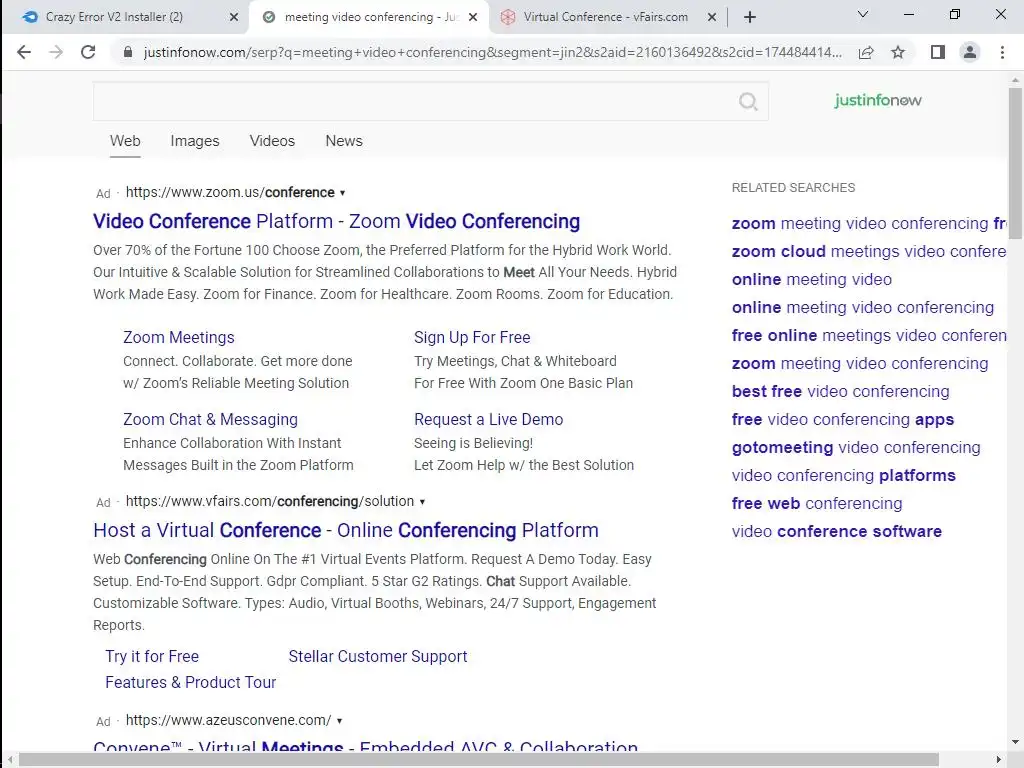Viewport: 1024px width, 768px height.
Task: Open Video Conference Platform Zoom ad title
Action: click(x=336, y=221)
